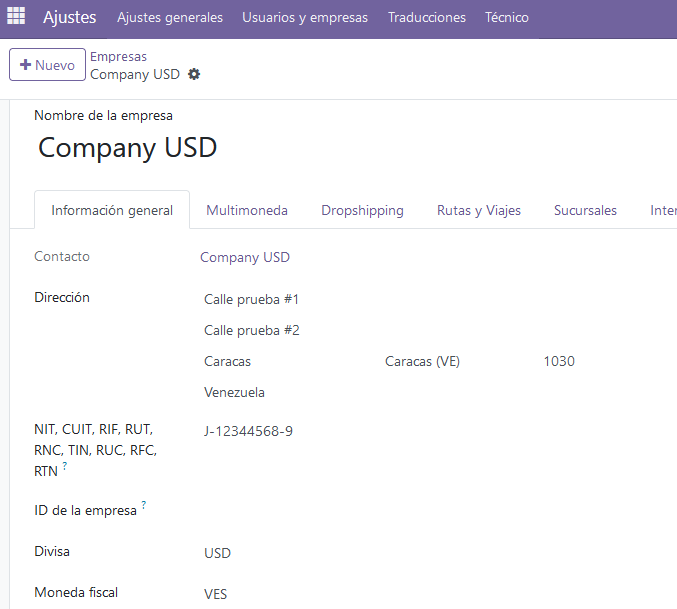The width and height of the screenshot is (677, 609).
Task: Click the help tooltip next to ID de la empresa
Action: click(x=144, y=505)
